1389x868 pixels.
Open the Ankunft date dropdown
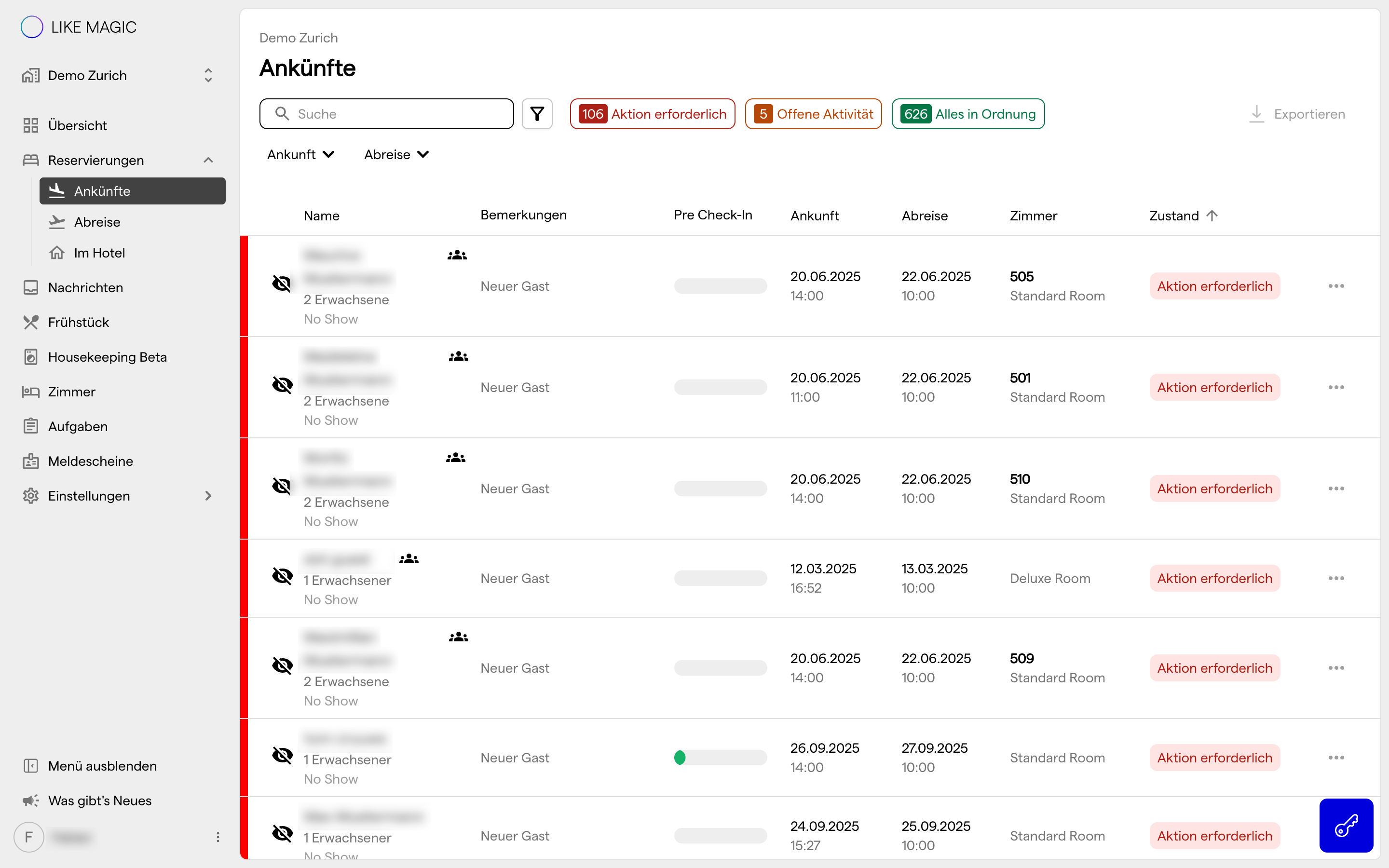point(301,154)
